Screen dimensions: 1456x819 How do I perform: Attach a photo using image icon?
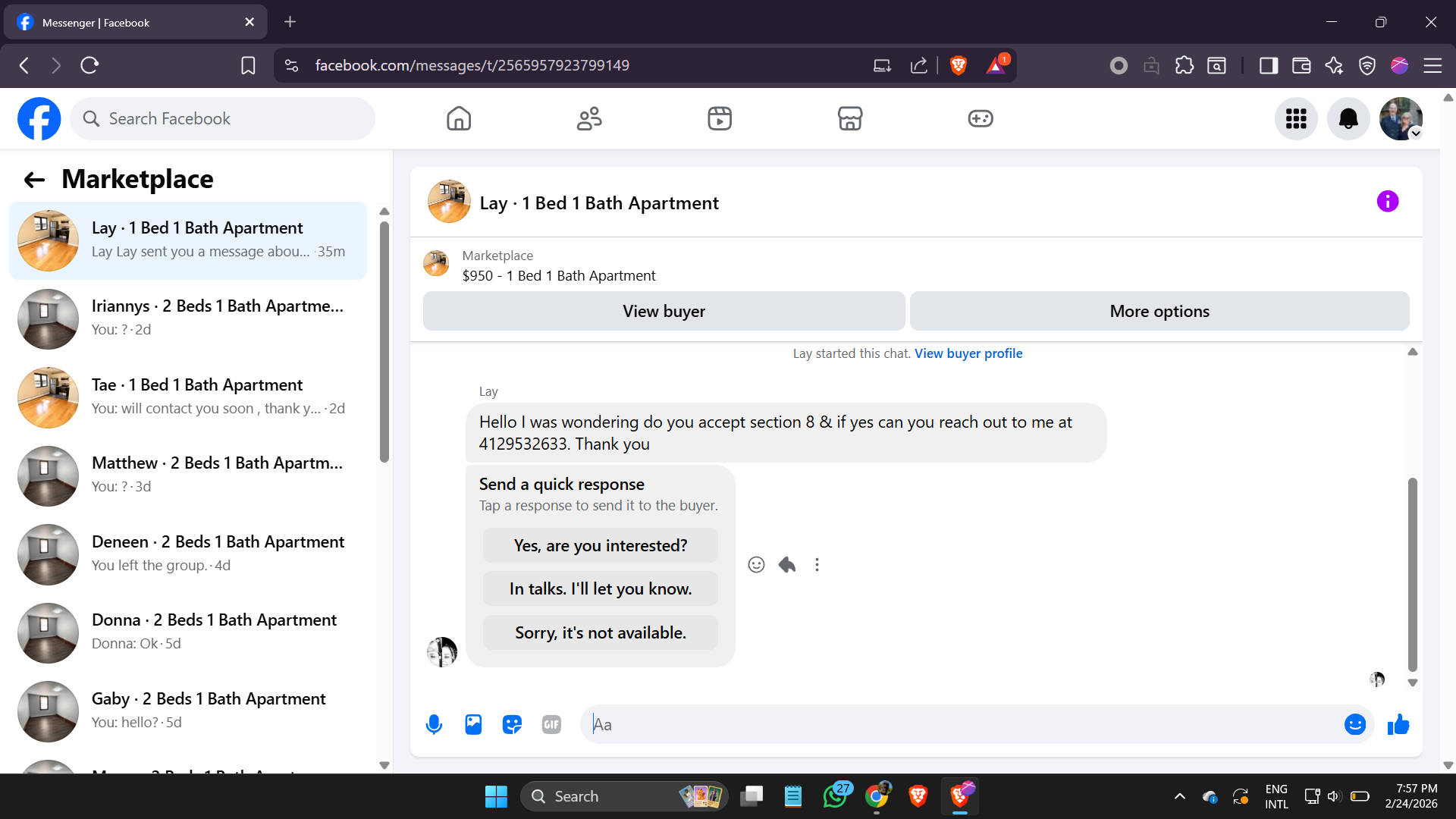point(473,725)
